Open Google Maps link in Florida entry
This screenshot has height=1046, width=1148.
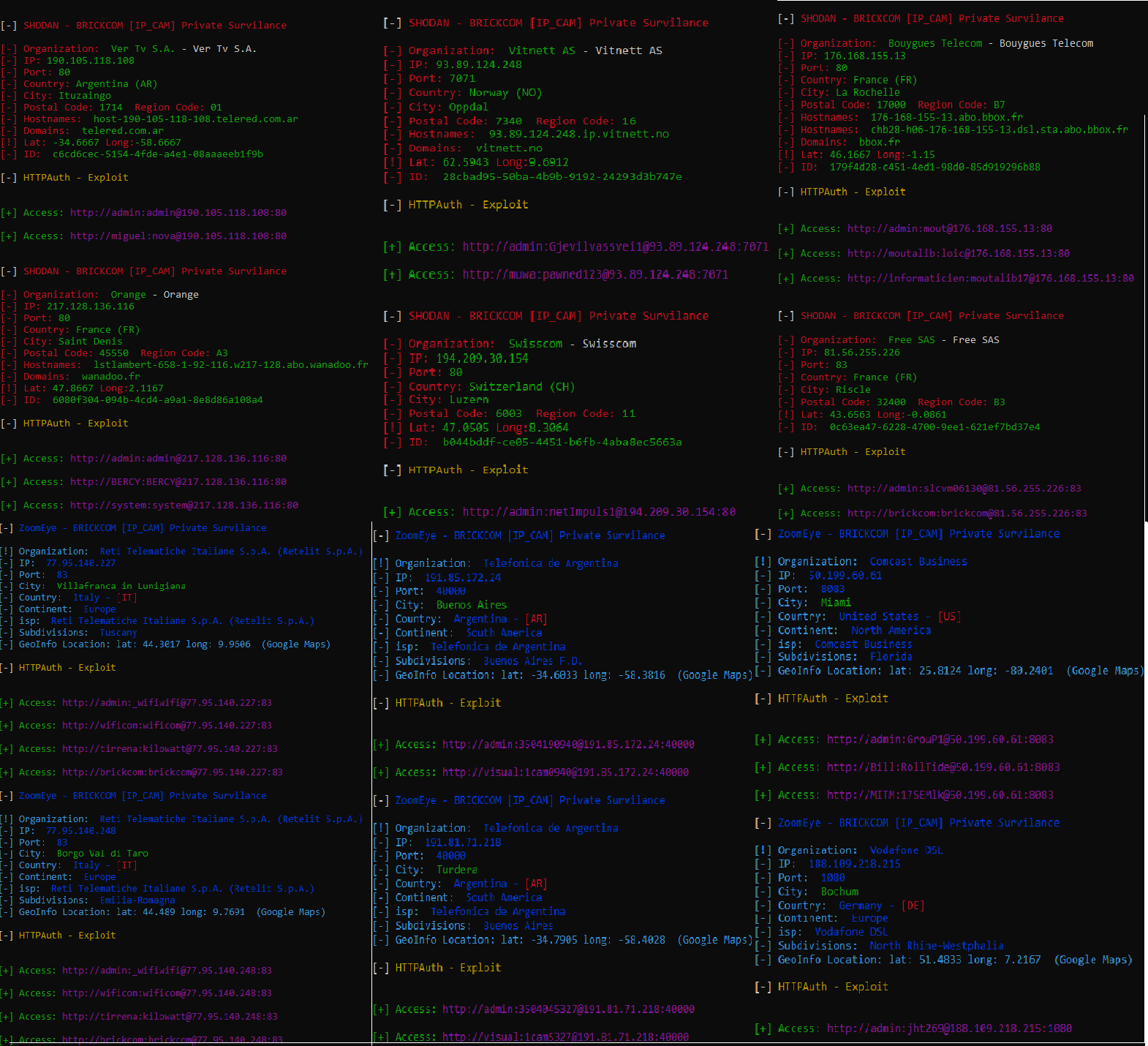coord(1105,671)
